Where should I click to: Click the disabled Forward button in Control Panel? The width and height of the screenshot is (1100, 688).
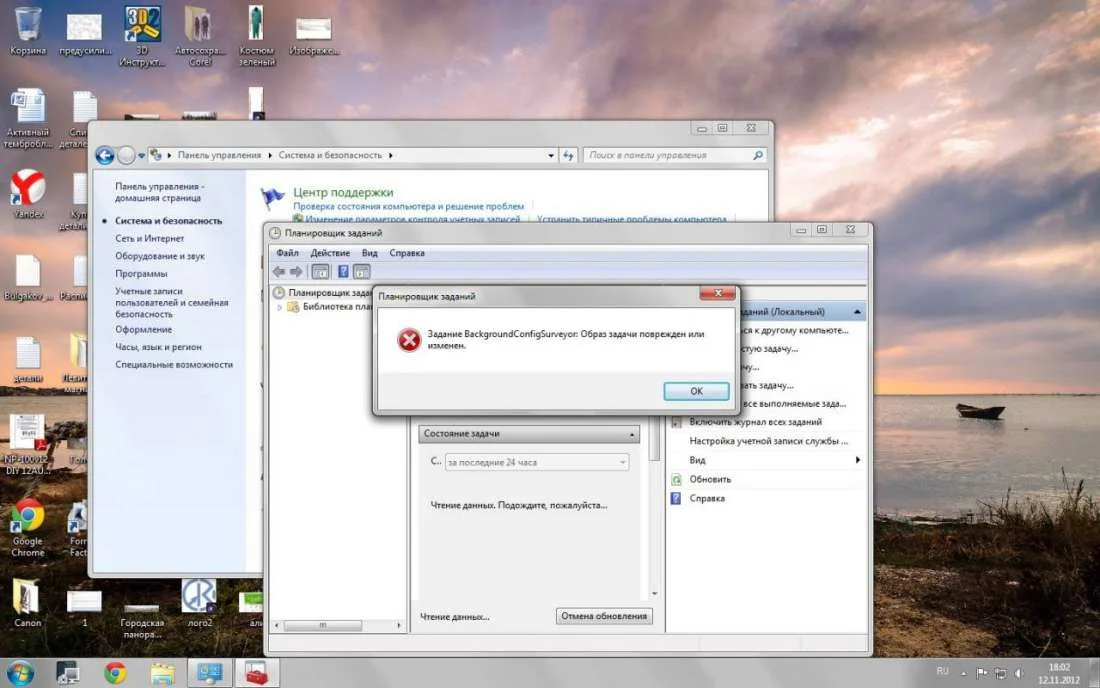pyautogui.click(x=126, y=155)
